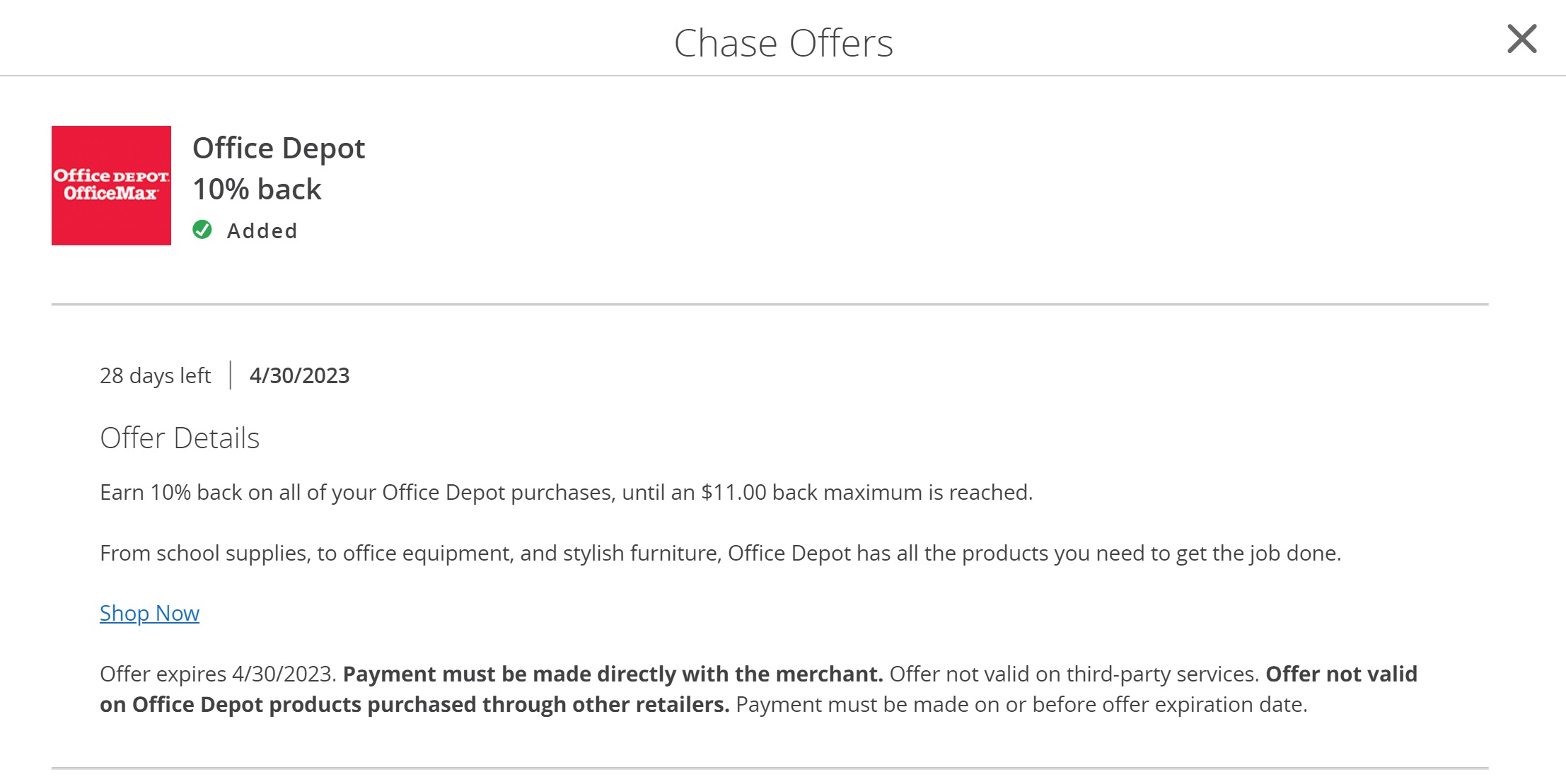Select the Chase Offers header icon area
This screenshot has width=1566, height=784.
tap(783, 42)
